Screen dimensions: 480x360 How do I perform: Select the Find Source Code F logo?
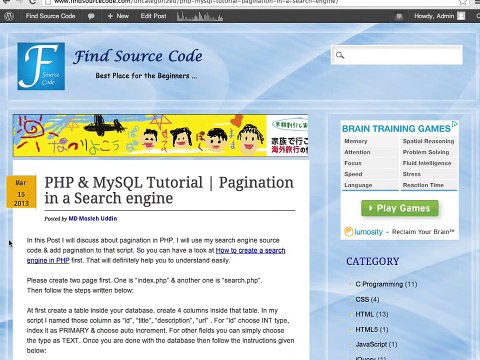(x=41, y=66)
